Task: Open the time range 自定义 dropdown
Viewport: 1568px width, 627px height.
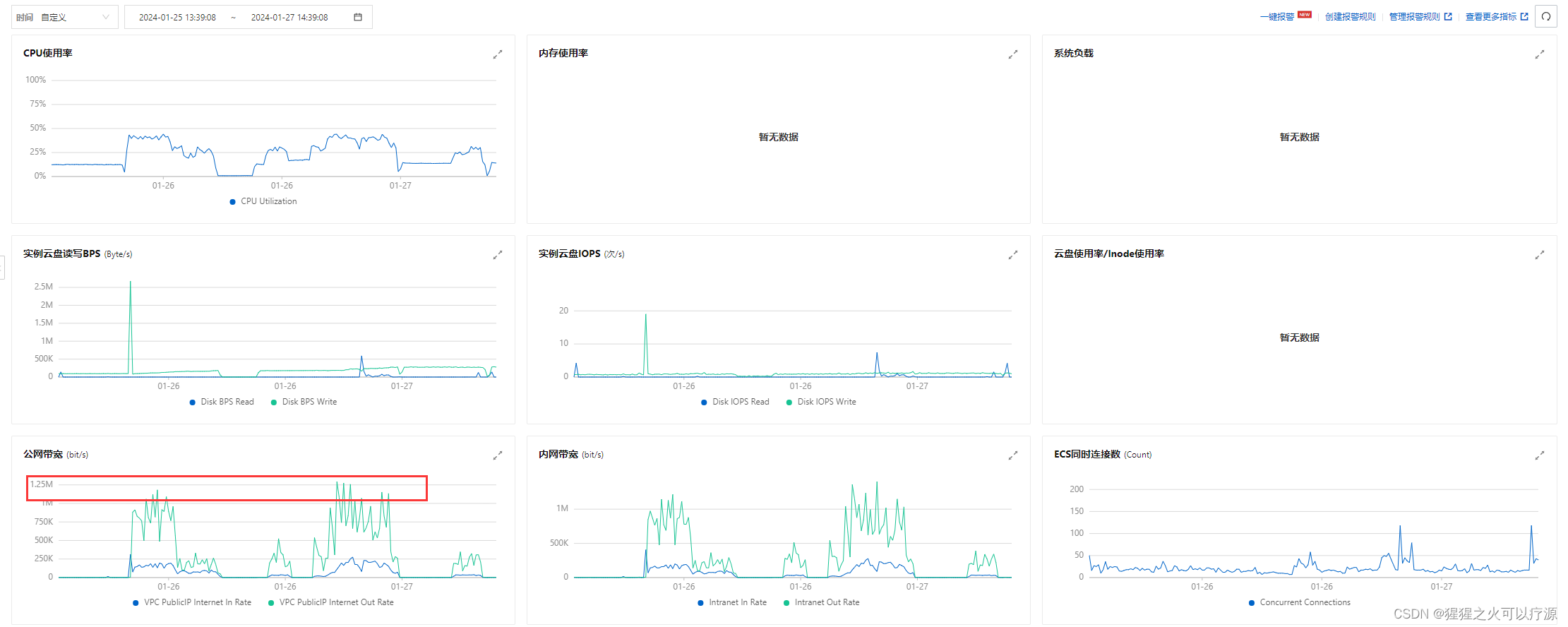Action: (x=65, y=17)
